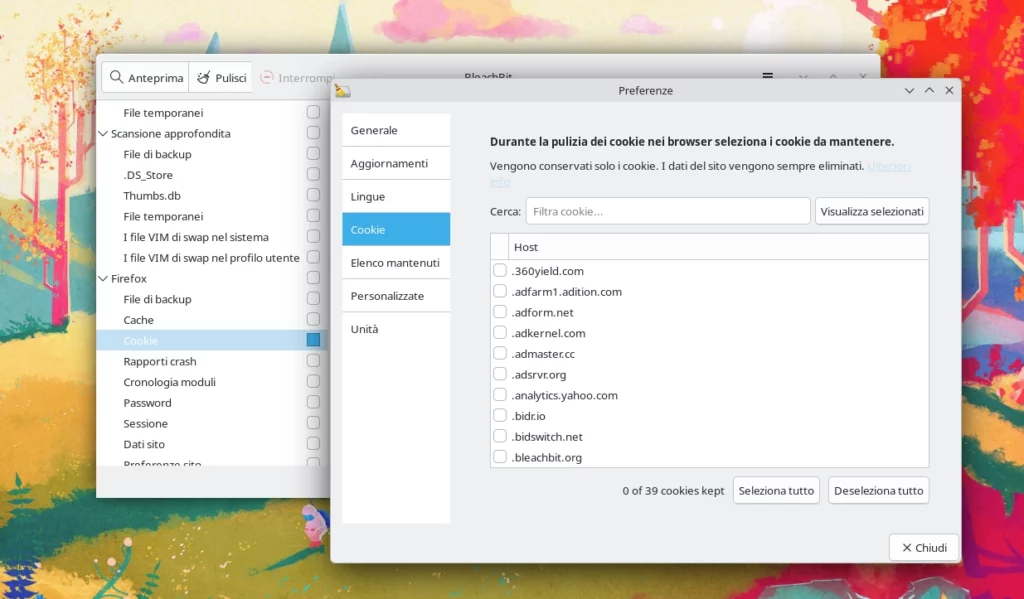The height and width of the screenshot is (599, 1024).
Task: Uncheck Cookie under the Firefox section
Action: pos(313,340)
